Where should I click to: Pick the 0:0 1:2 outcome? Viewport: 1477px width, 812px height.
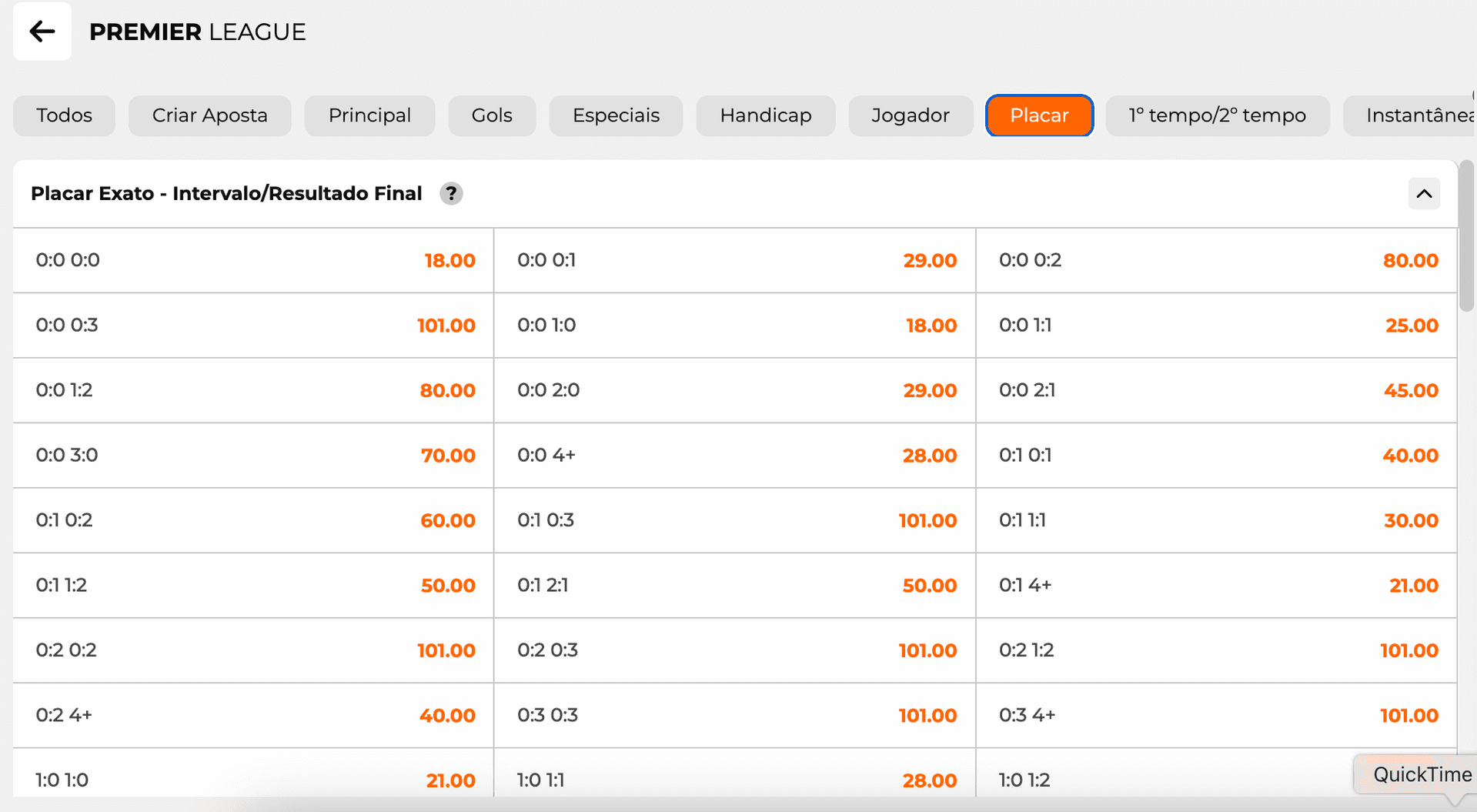click(x=253, y=390)
